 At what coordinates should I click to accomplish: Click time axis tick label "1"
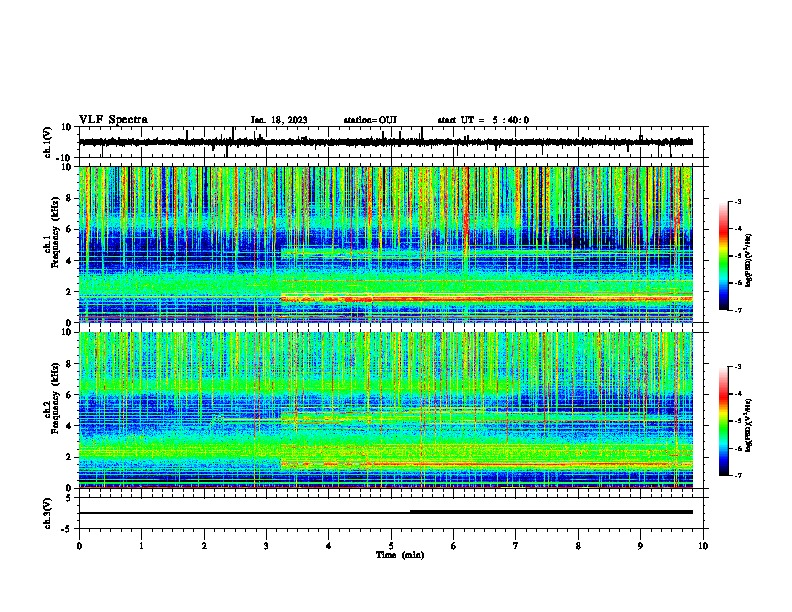tap(141, 546)
